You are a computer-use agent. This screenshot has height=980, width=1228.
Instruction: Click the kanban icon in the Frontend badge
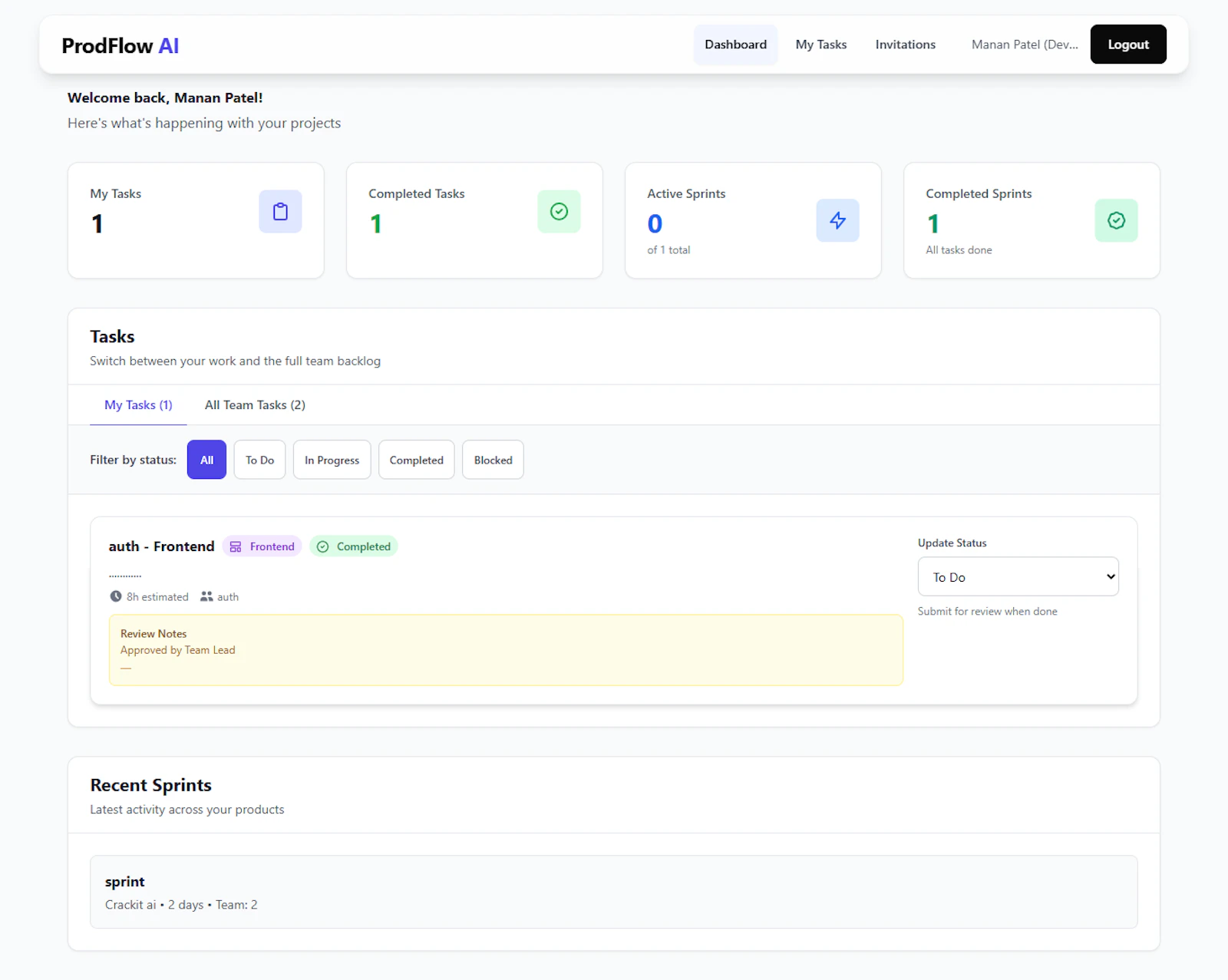coord(236,546)
